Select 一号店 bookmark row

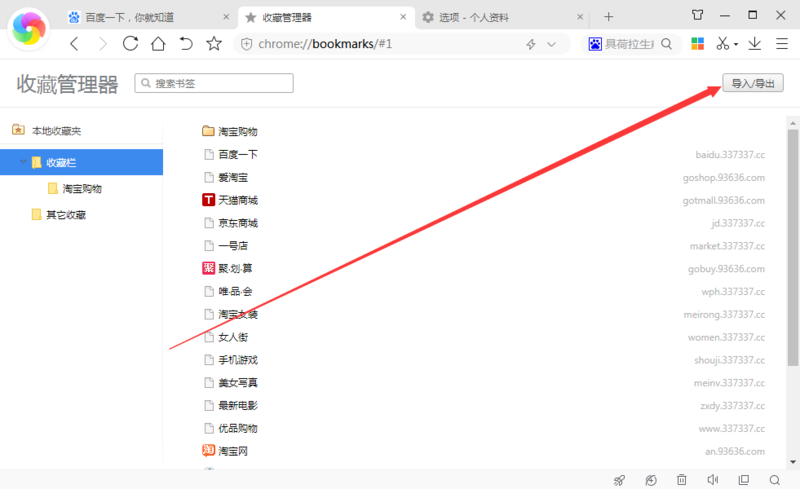click(483, 246)
